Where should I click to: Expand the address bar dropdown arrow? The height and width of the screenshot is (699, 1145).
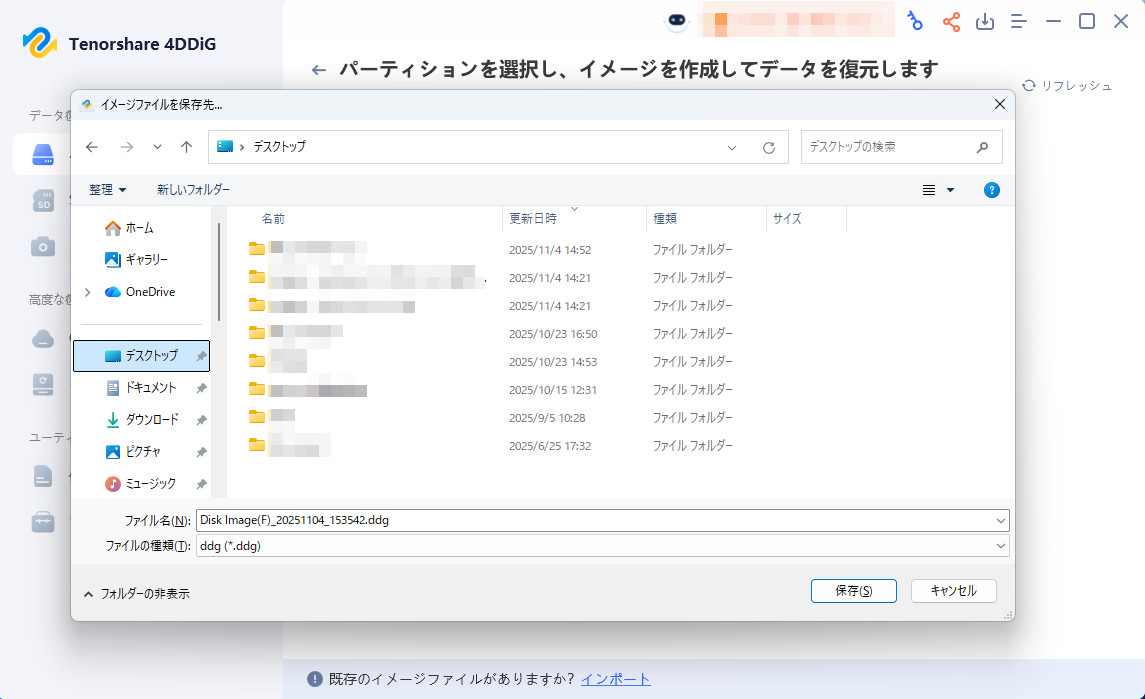click(x=731, y=147)
